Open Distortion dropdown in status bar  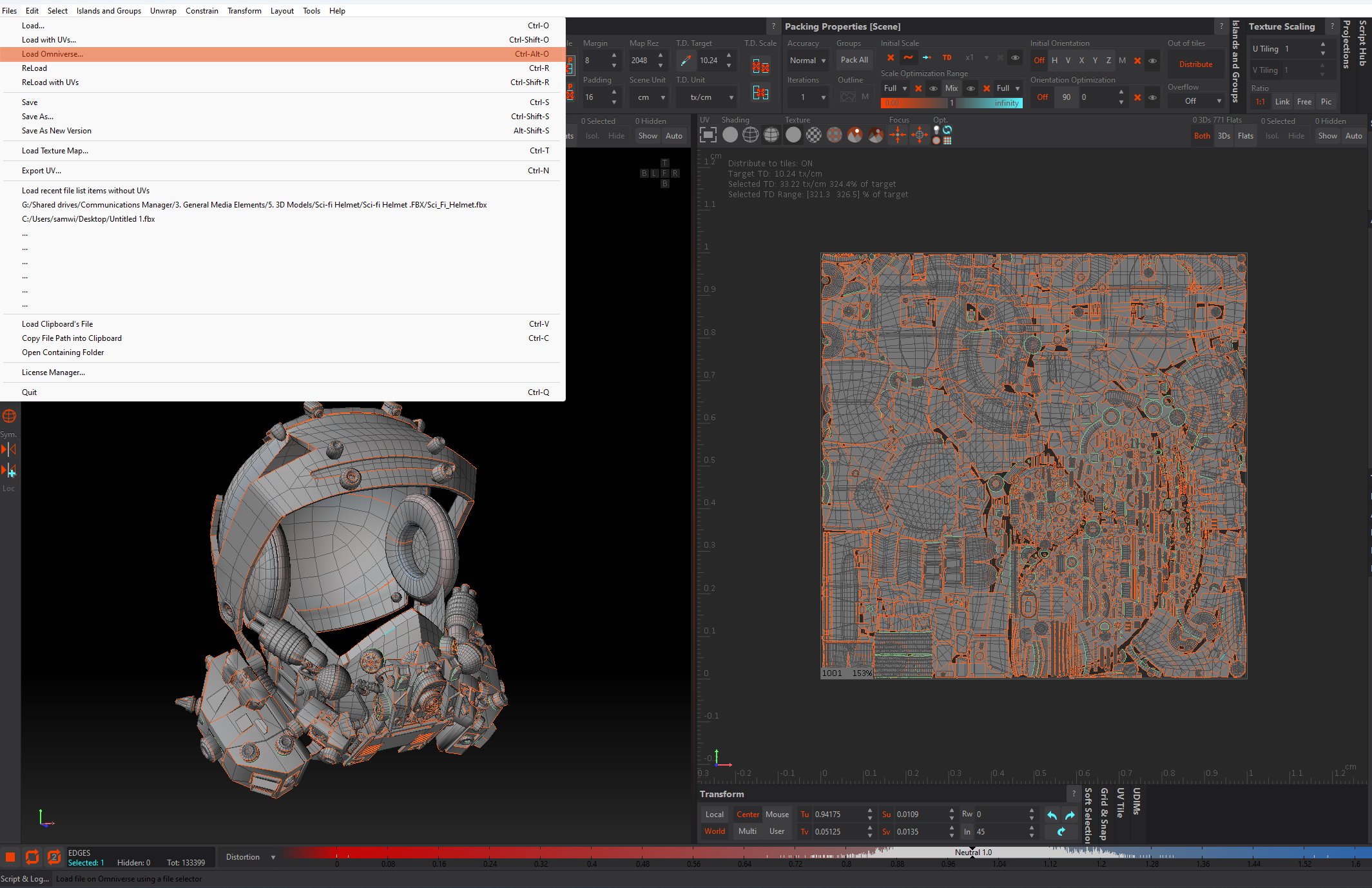click(x=250, y=857)
